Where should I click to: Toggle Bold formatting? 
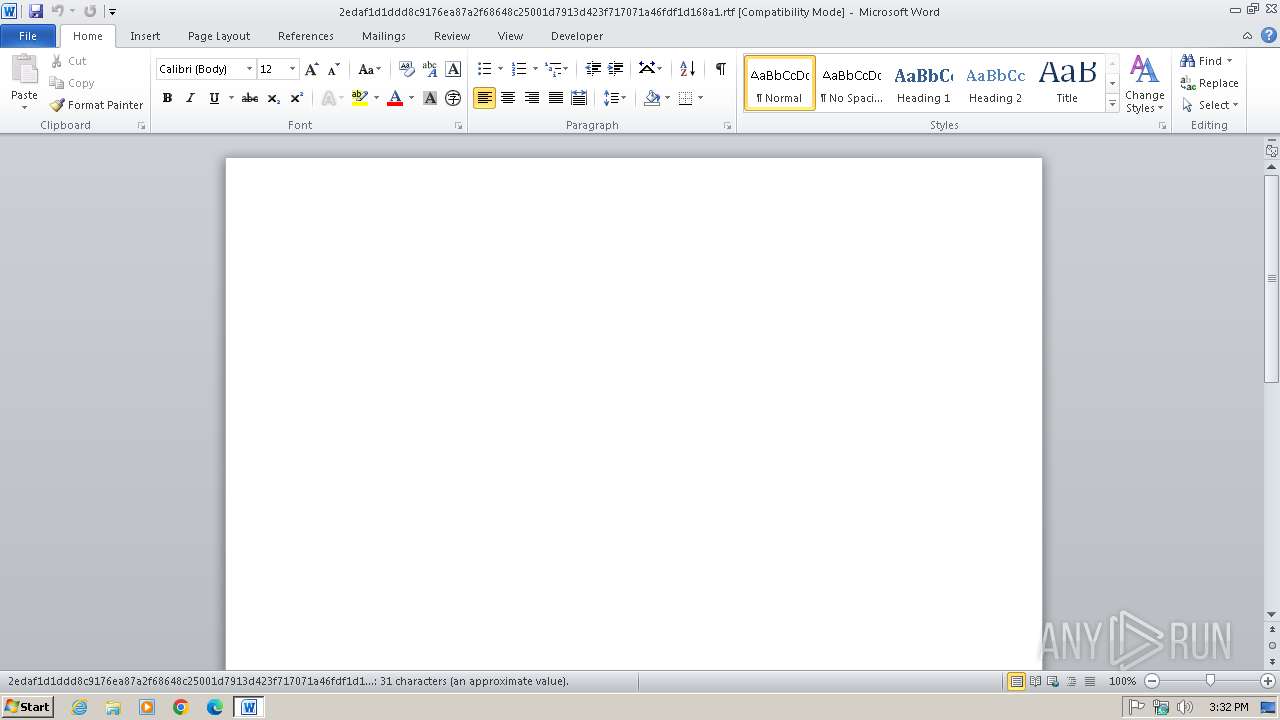(167, 98)
